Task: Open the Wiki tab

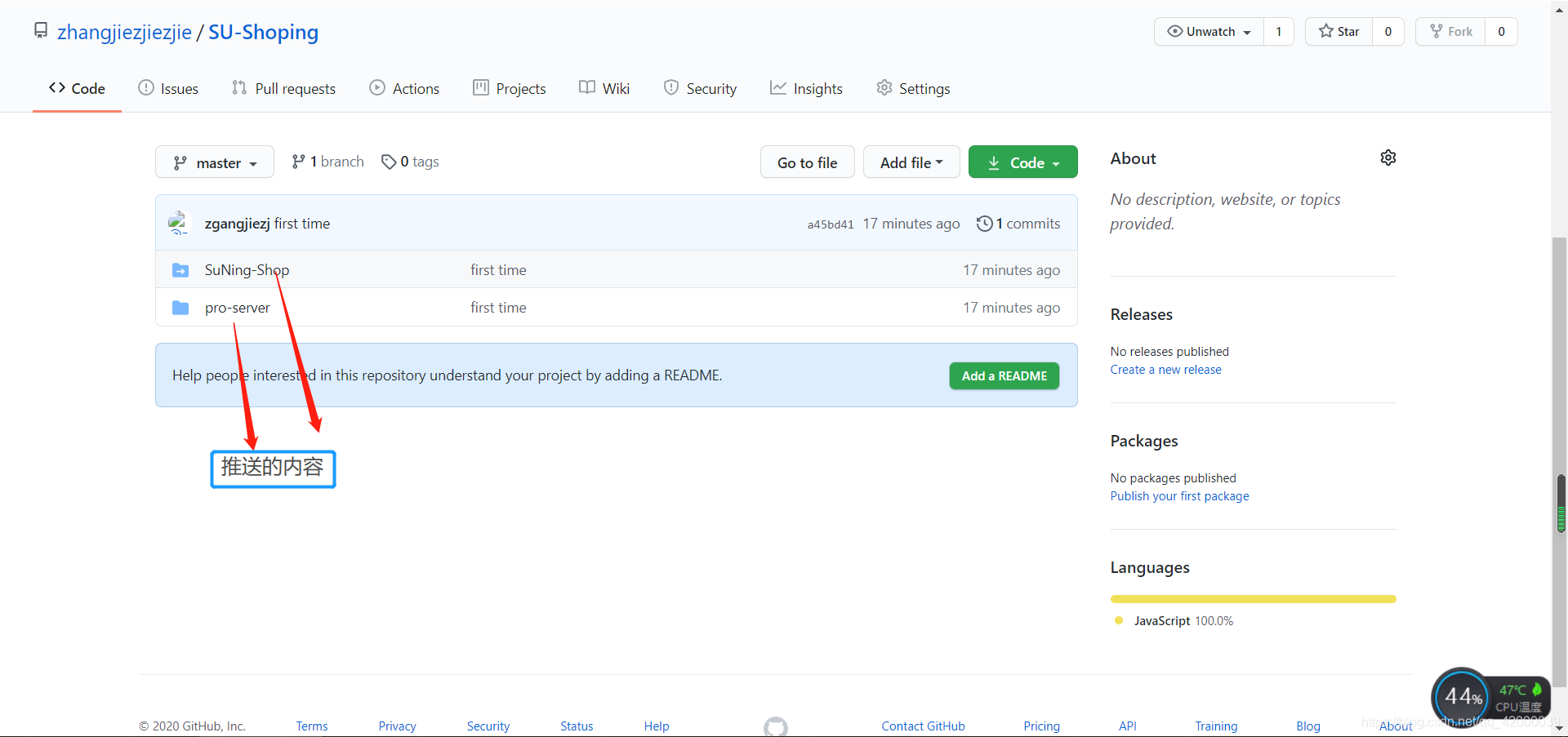Action: [604, 88]
